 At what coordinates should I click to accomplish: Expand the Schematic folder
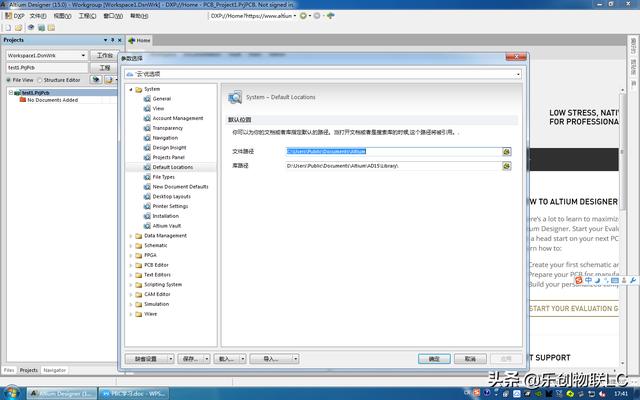[131, 246]
